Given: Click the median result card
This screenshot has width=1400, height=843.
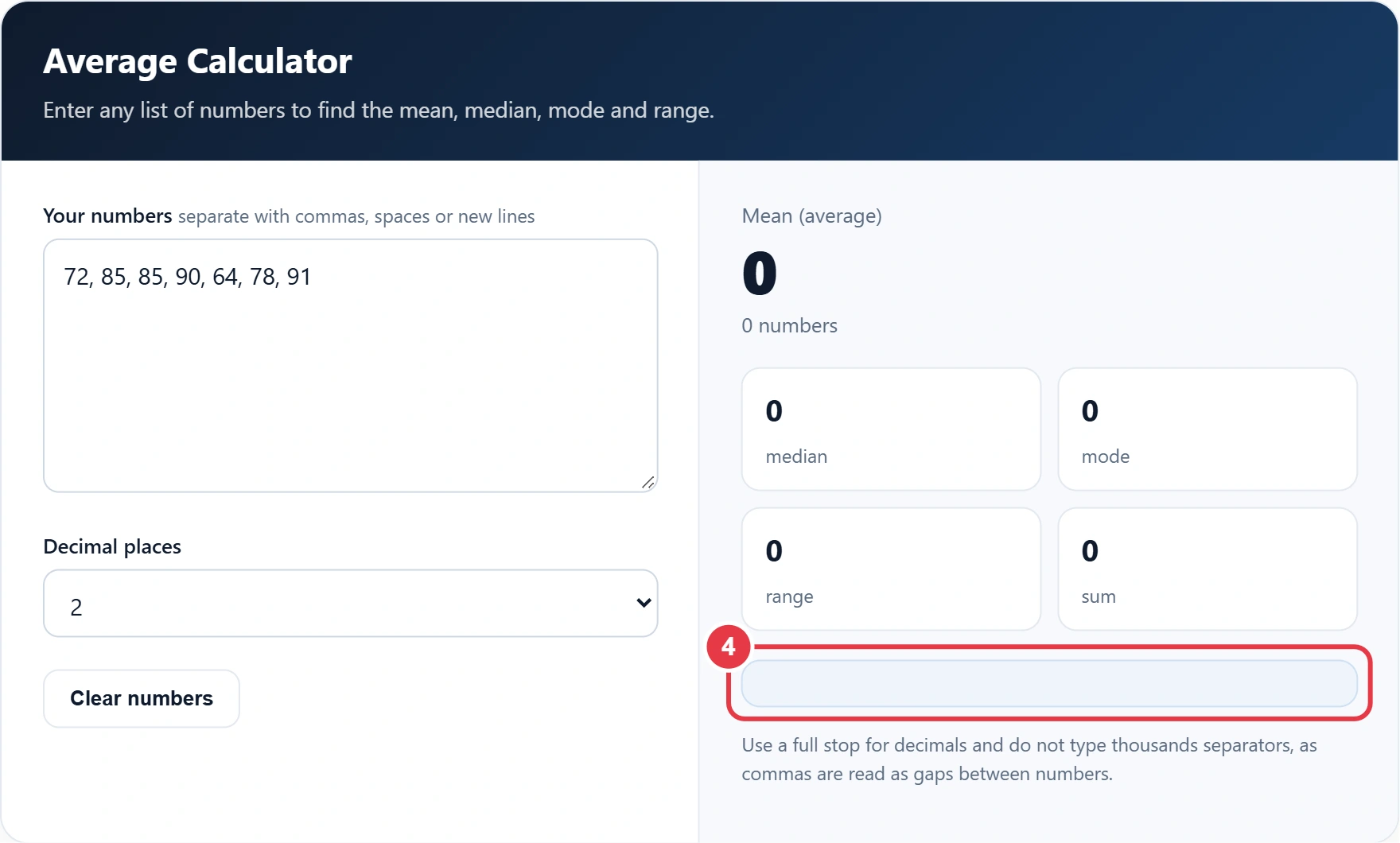Looking at the screenshot, I should click(891, 429).
